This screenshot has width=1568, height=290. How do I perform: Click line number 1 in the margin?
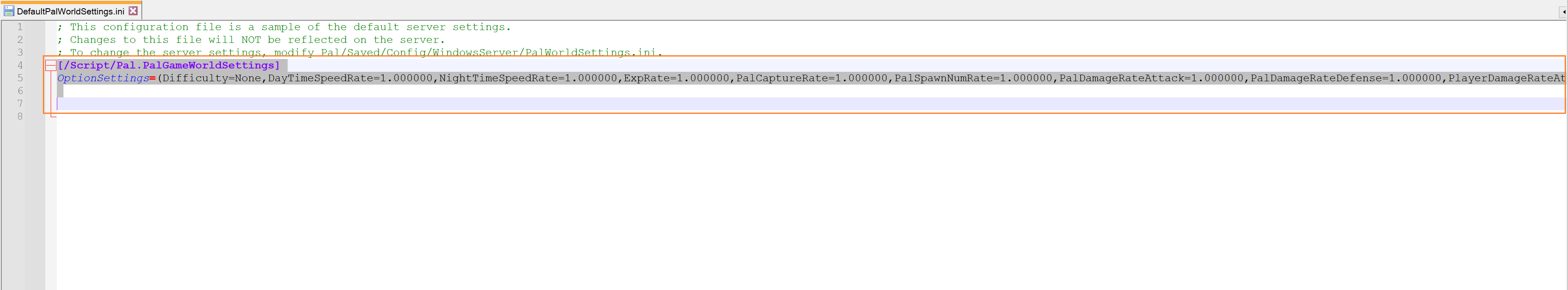coord(20,27)
